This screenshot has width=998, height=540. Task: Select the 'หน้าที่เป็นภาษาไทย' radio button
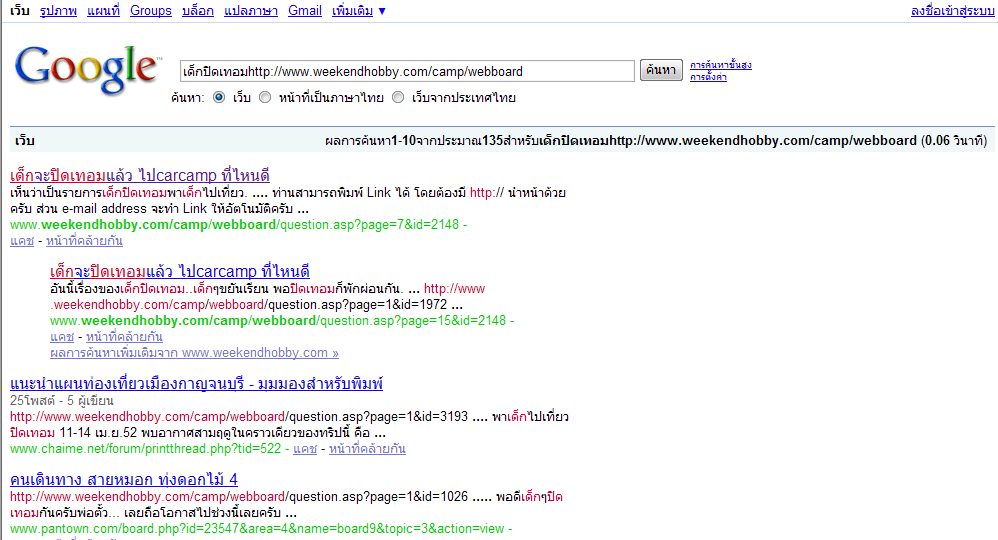click(x=265, y=98)
